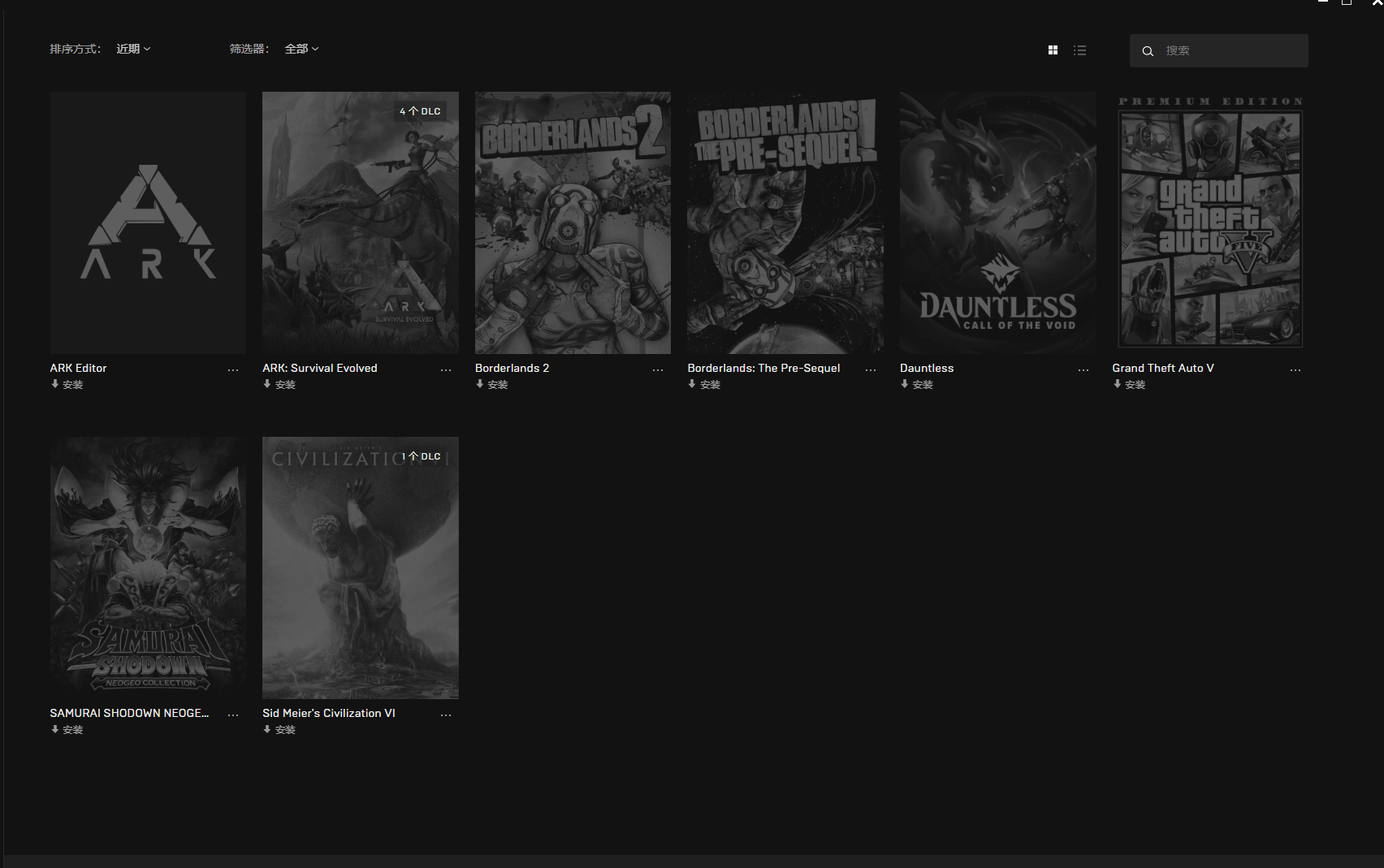Open ARK: Survival Evolved cover art

pyautogui.click(x=361, y=222)
